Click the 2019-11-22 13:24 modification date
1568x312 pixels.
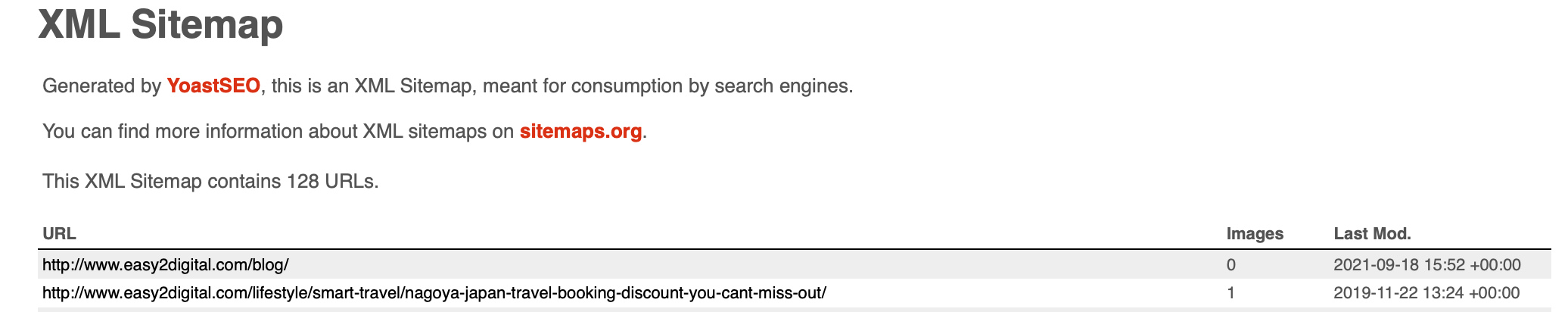(1426, 293)
